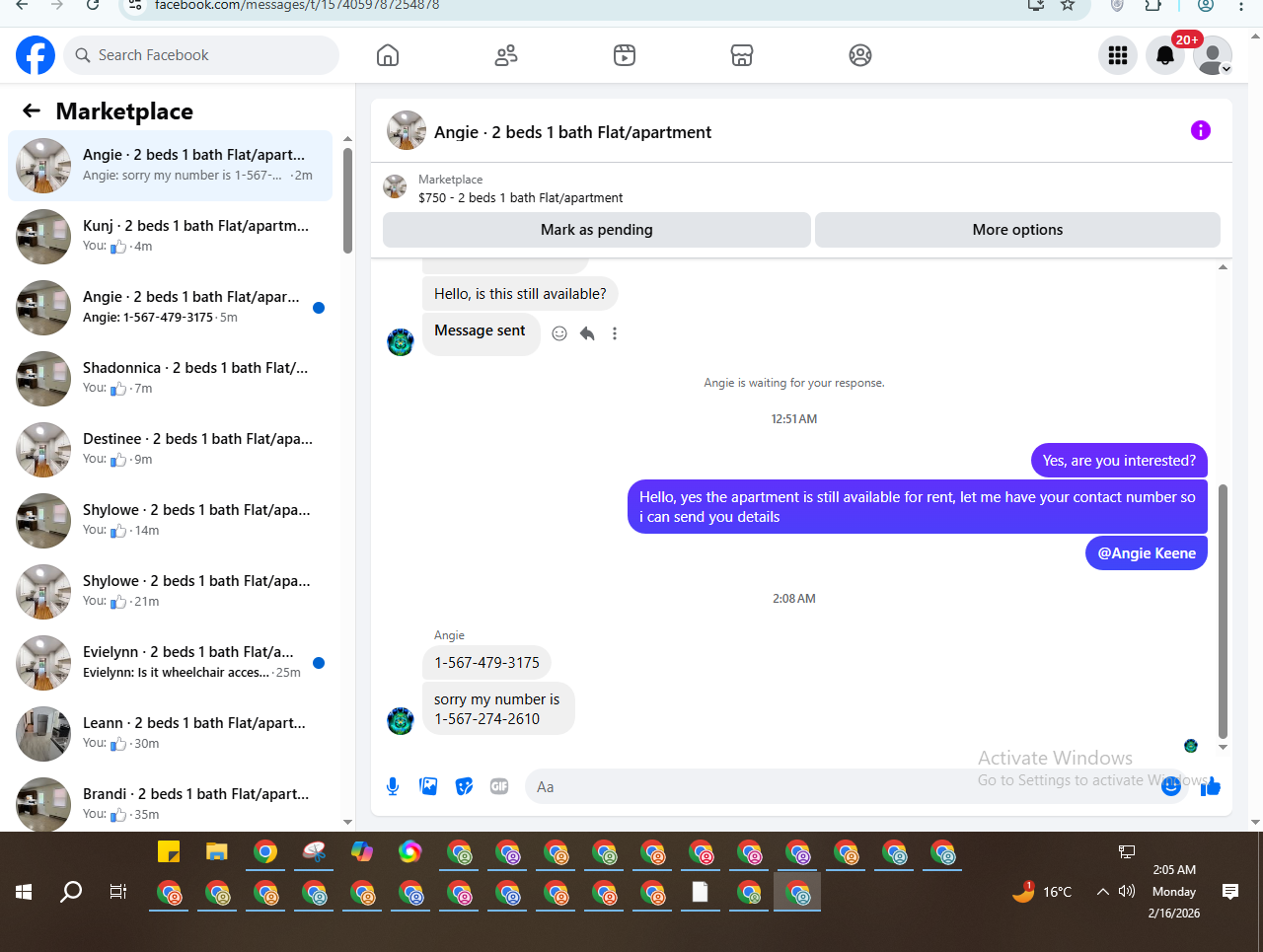Open the Video tab icon
1263x952 pixels.
click(625, 55)
